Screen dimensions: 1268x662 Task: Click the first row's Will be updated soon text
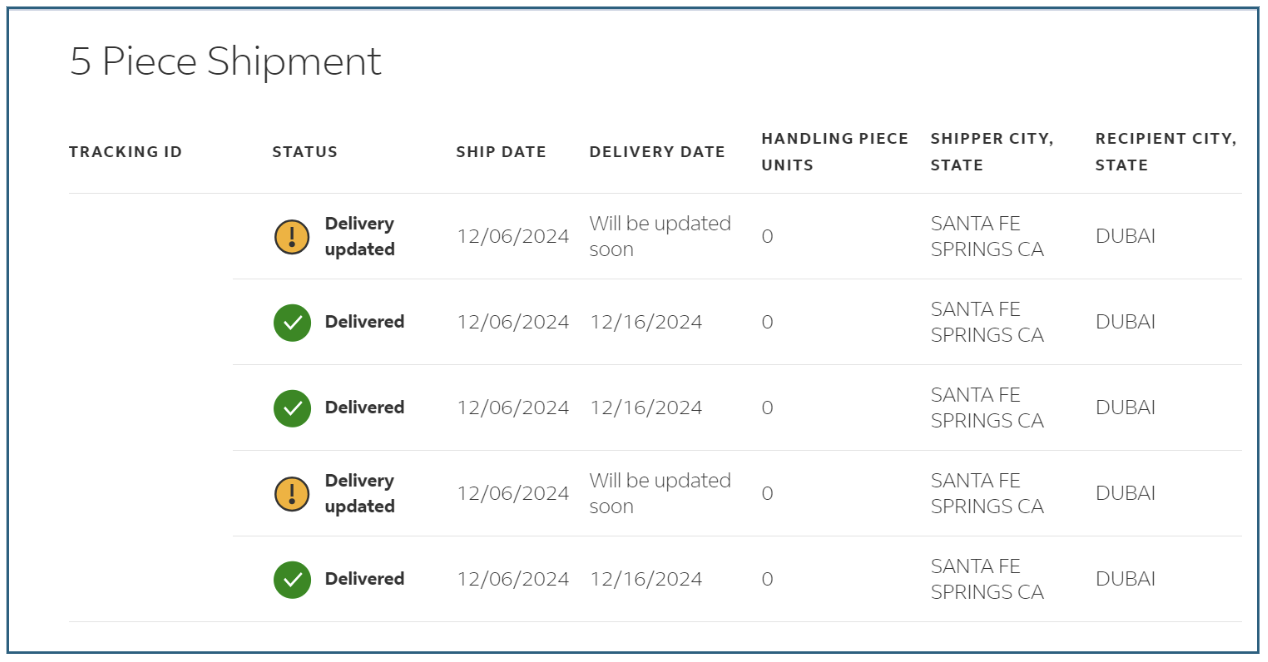coord(659,237)
